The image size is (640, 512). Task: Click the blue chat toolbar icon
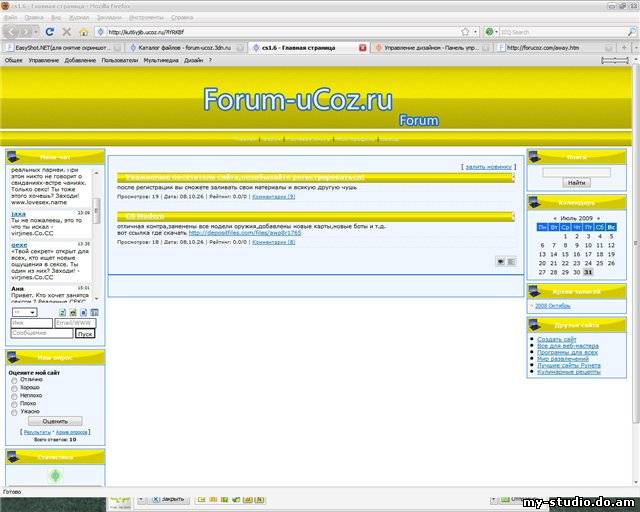(x=83, y=312)
